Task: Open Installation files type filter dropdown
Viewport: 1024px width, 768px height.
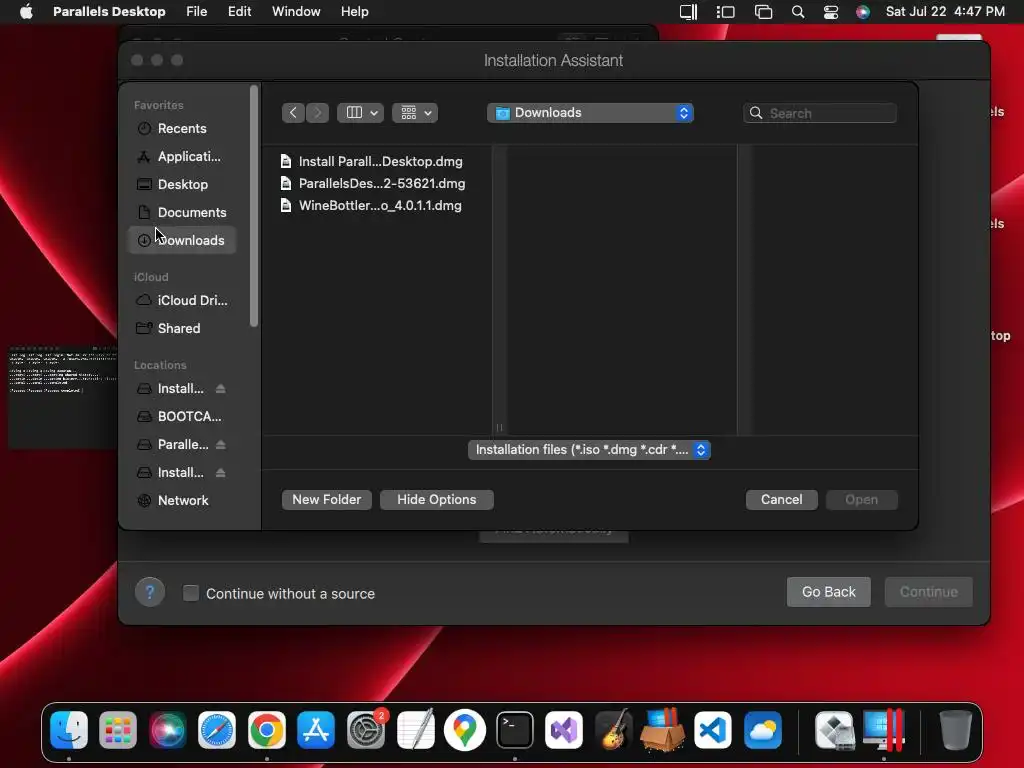Action: (589, 450)
